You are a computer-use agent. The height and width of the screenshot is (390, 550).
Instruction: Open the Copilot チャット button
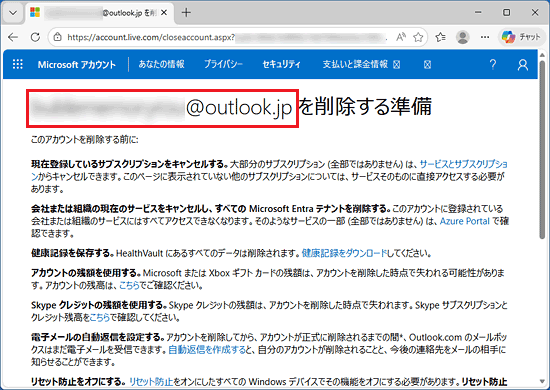click(x=521, y=37)
